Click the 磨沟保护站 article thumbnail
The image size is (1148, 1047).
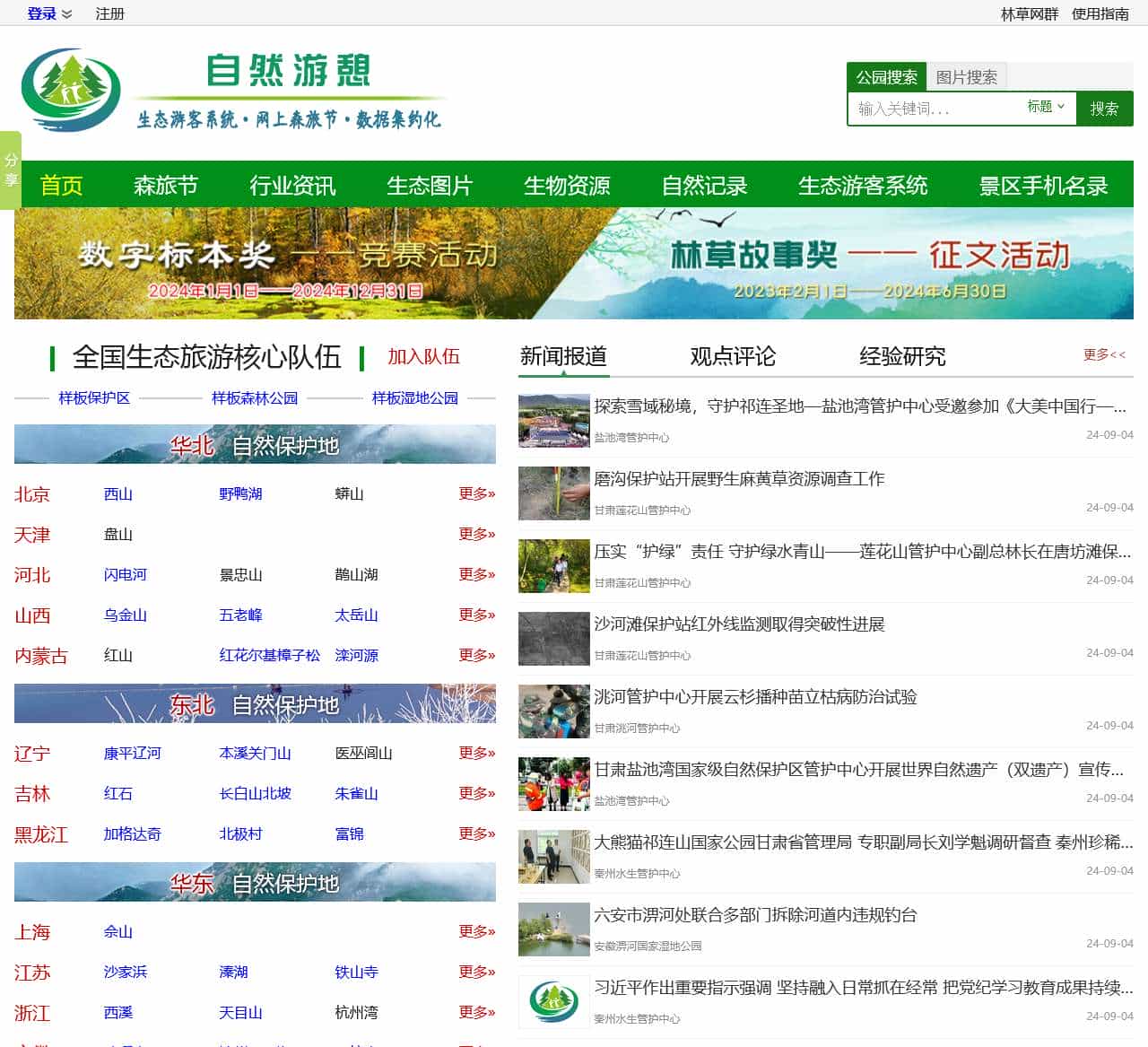point(553,494)
